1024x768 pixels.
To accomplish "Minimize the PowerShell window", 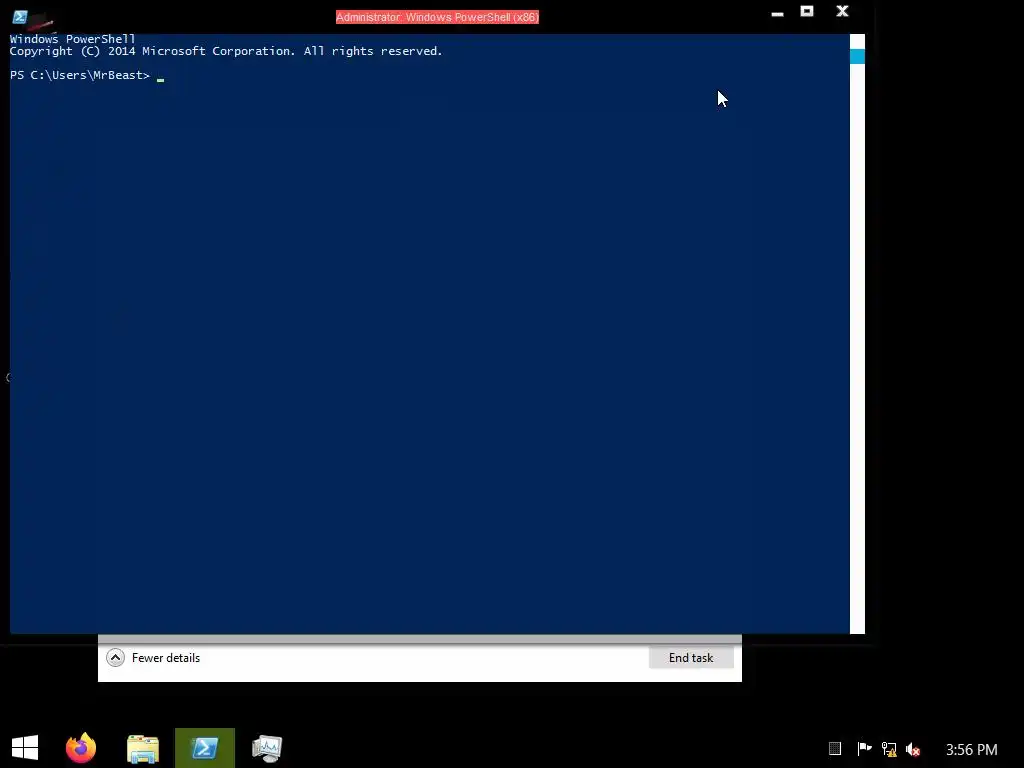I will [777, 13].
